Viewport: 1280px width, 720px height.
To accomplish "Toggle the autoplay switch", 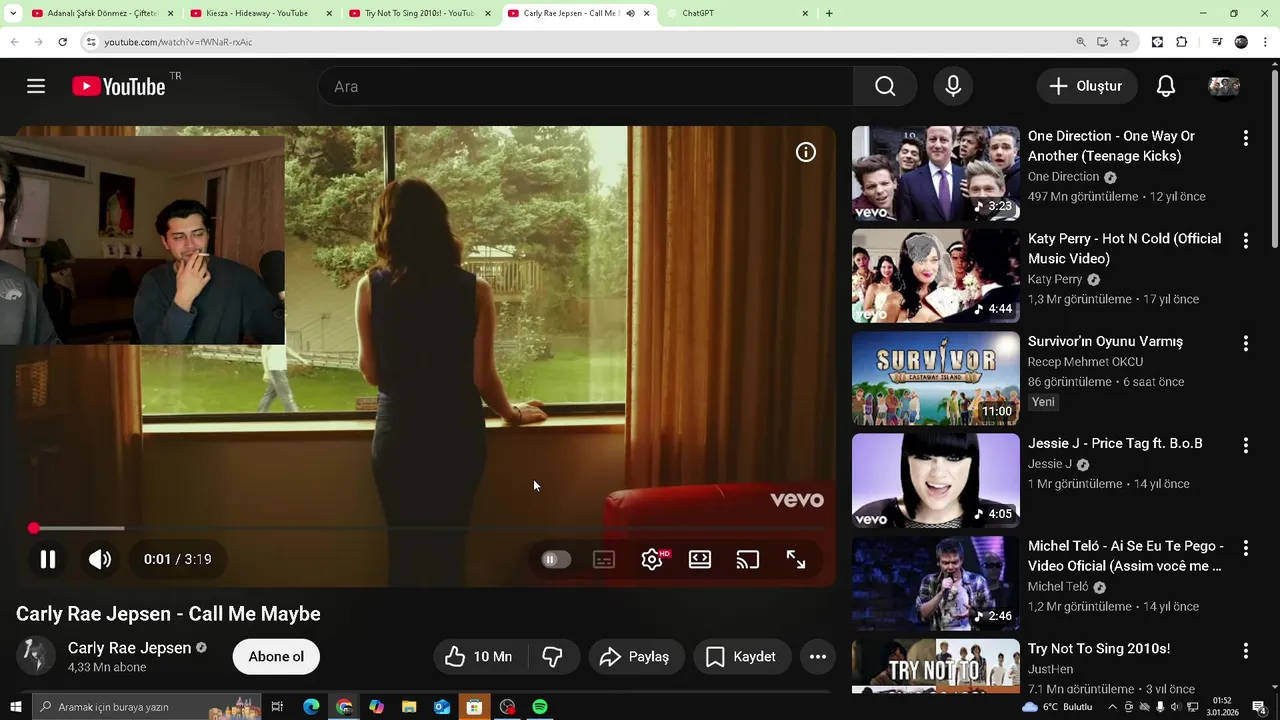I will point(556,560).
